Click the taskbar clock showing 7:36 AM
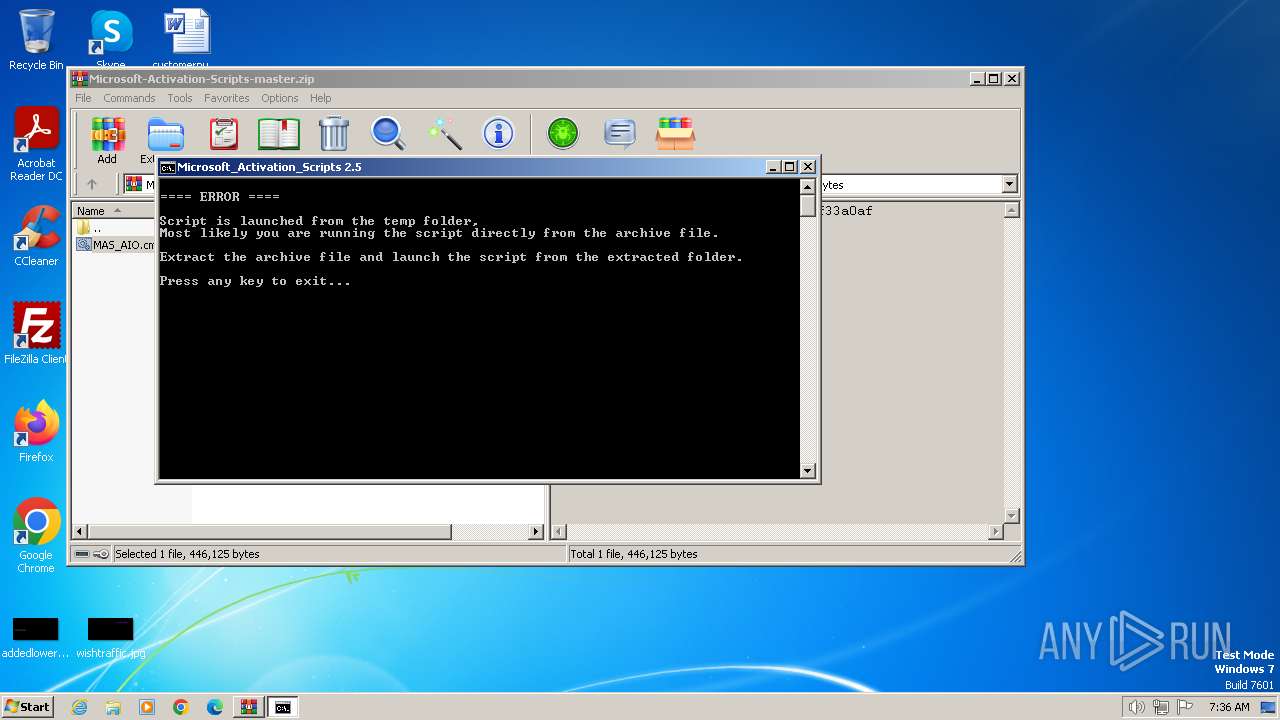This screenshot has width=1280, height=720. (x=1229, y=707)
